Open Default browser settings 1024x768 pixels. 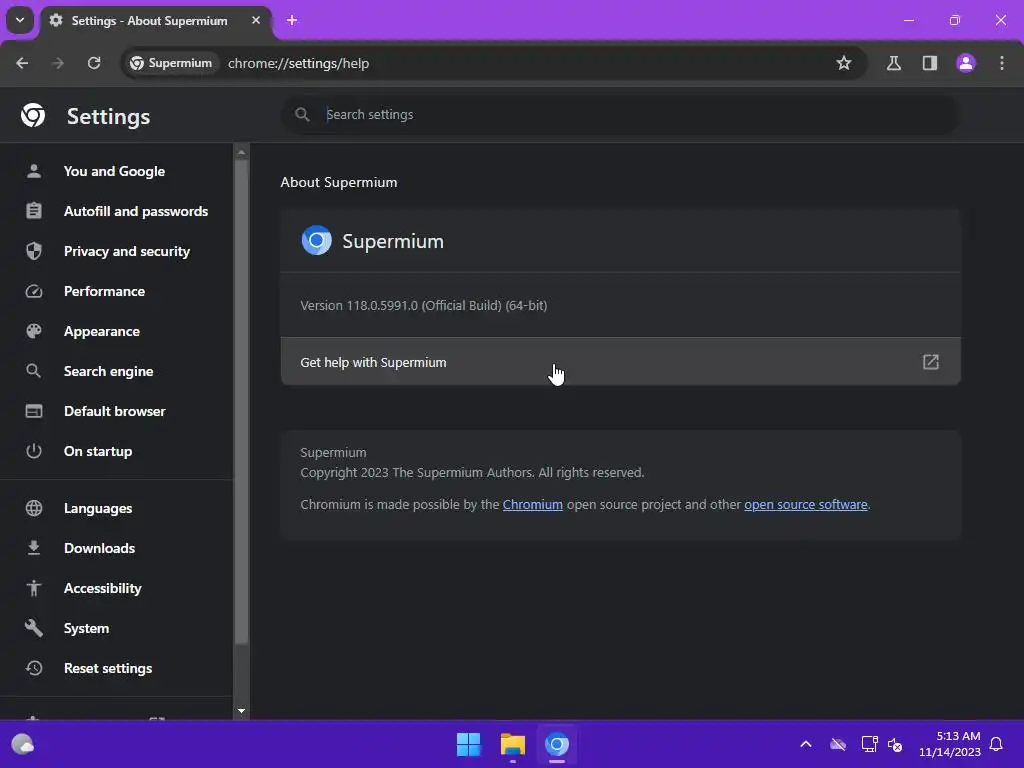tap(116, 411)
